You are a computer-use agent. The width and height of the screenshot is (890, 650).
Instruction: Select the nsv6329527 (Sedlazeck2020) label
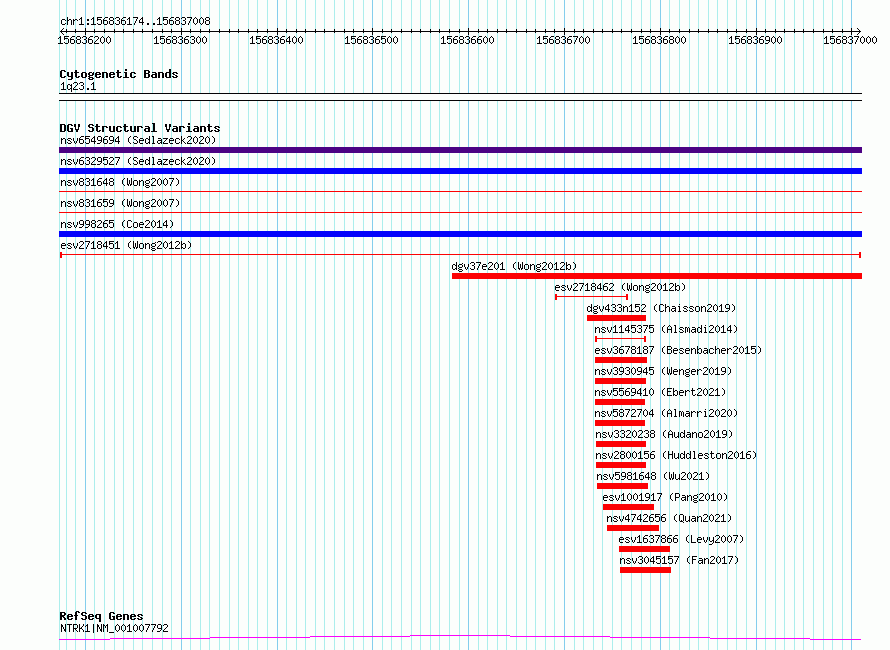pyautogui.click(x=138, y=161)
